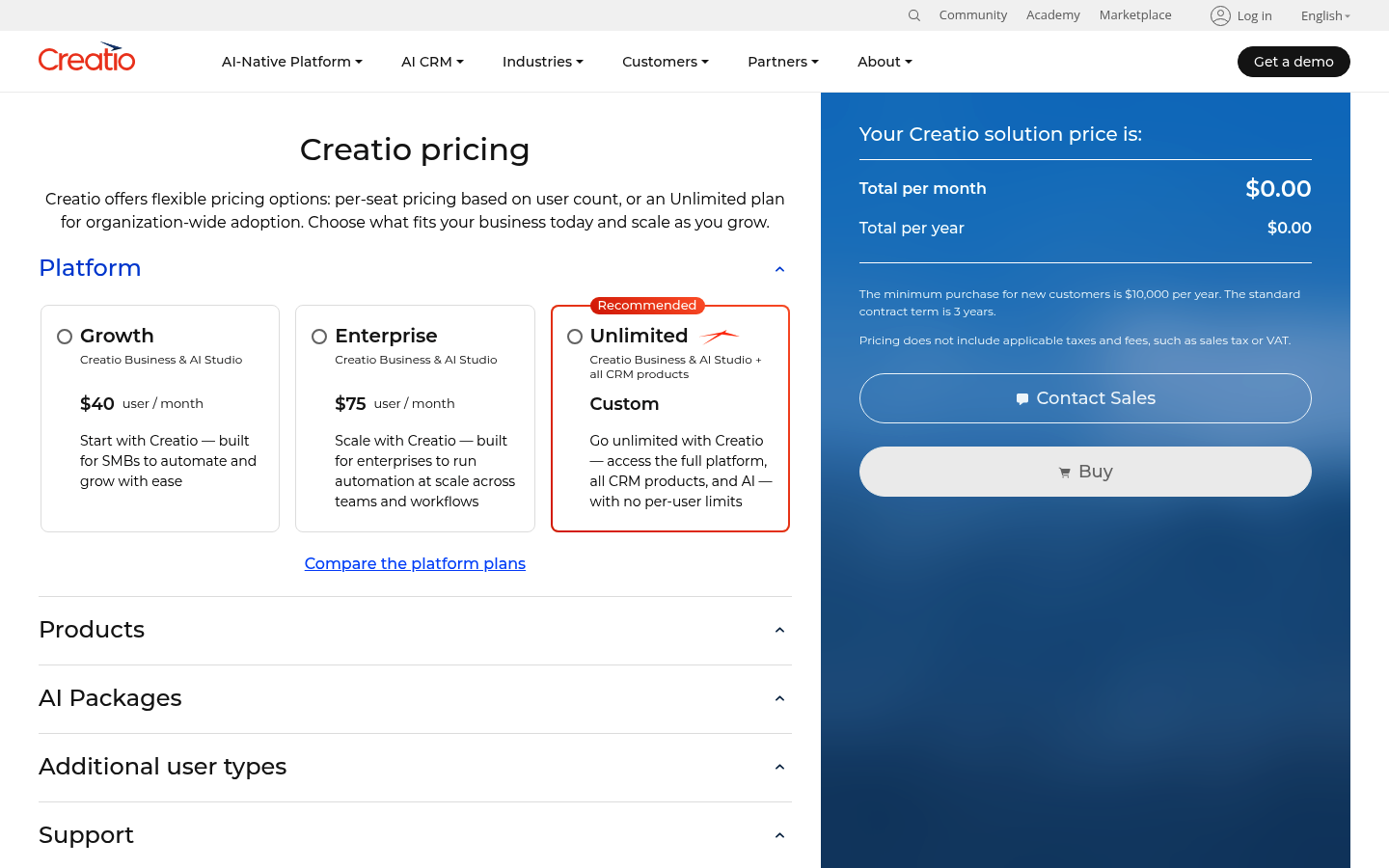
Task: Expand the Products section chevron
Action: [779, 631]
